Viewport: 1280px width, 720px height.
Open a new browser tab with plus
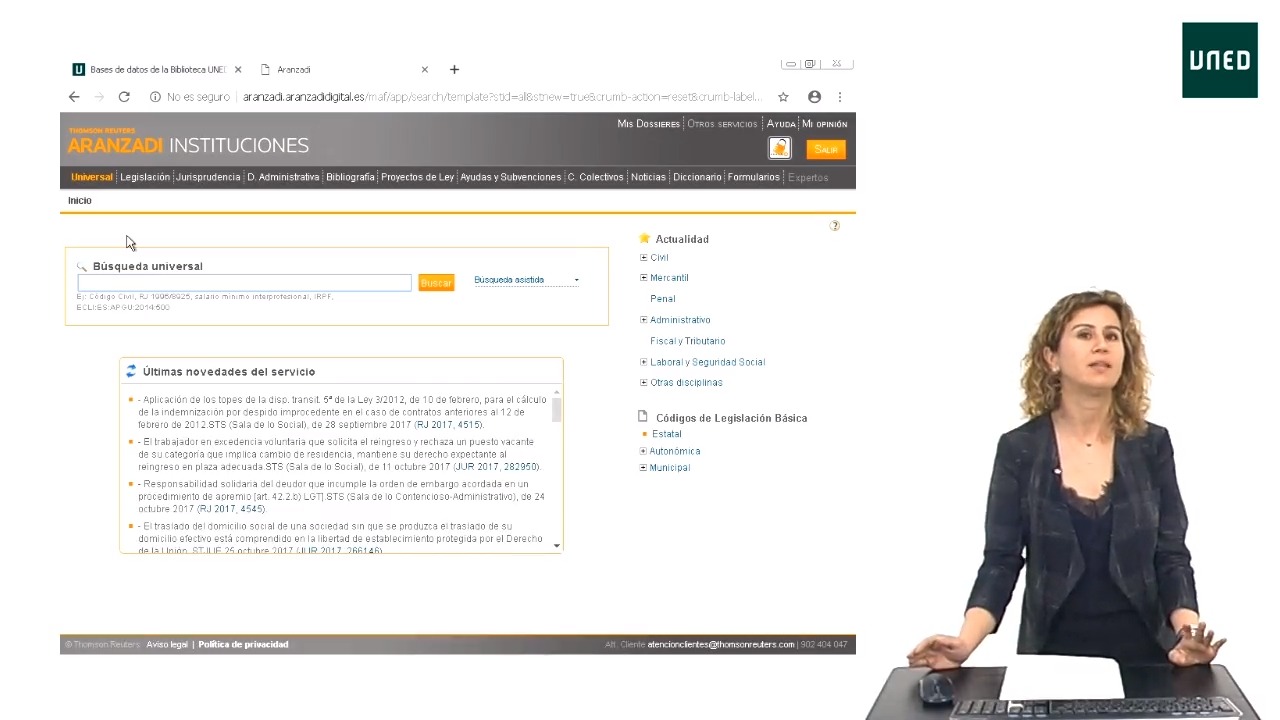454,69
